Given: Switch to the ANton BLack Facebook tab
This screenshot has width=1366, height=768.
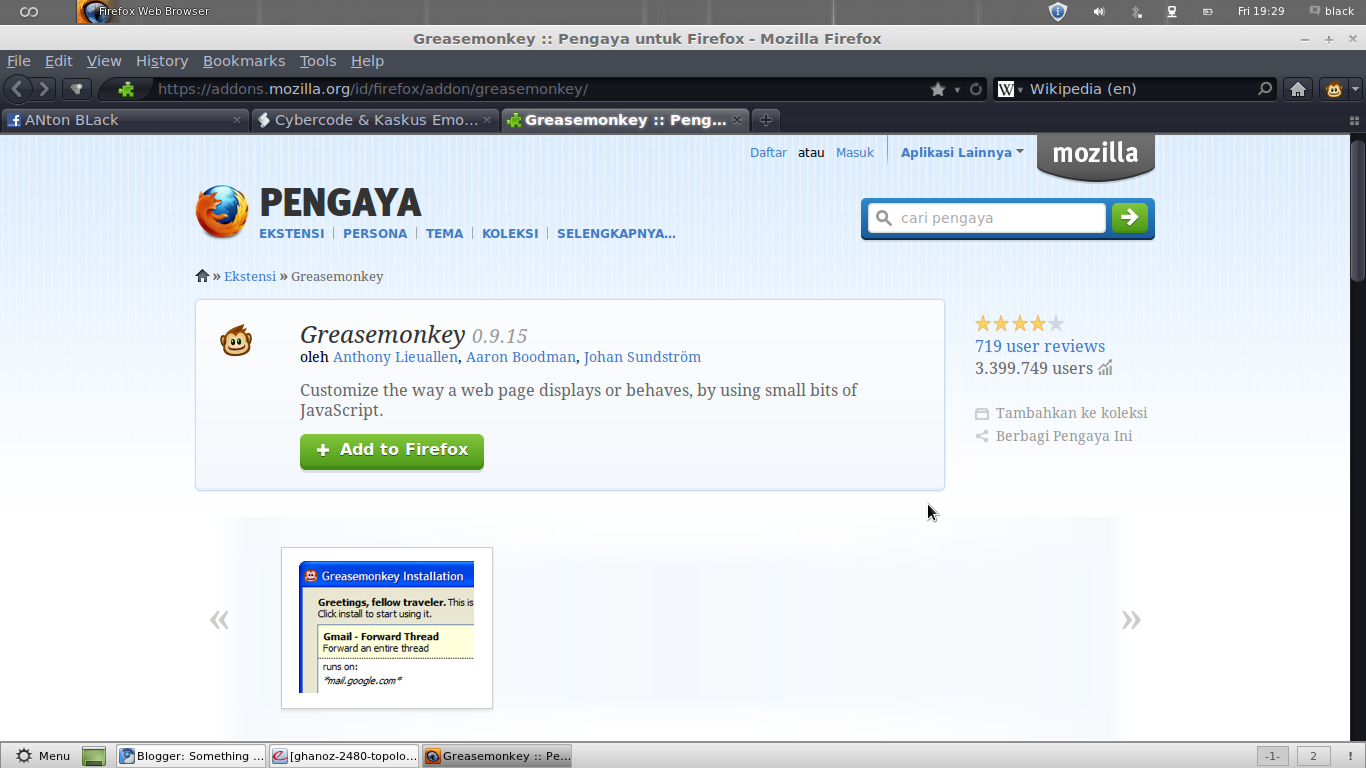Looking at the screenshot, I should [124, 120].
